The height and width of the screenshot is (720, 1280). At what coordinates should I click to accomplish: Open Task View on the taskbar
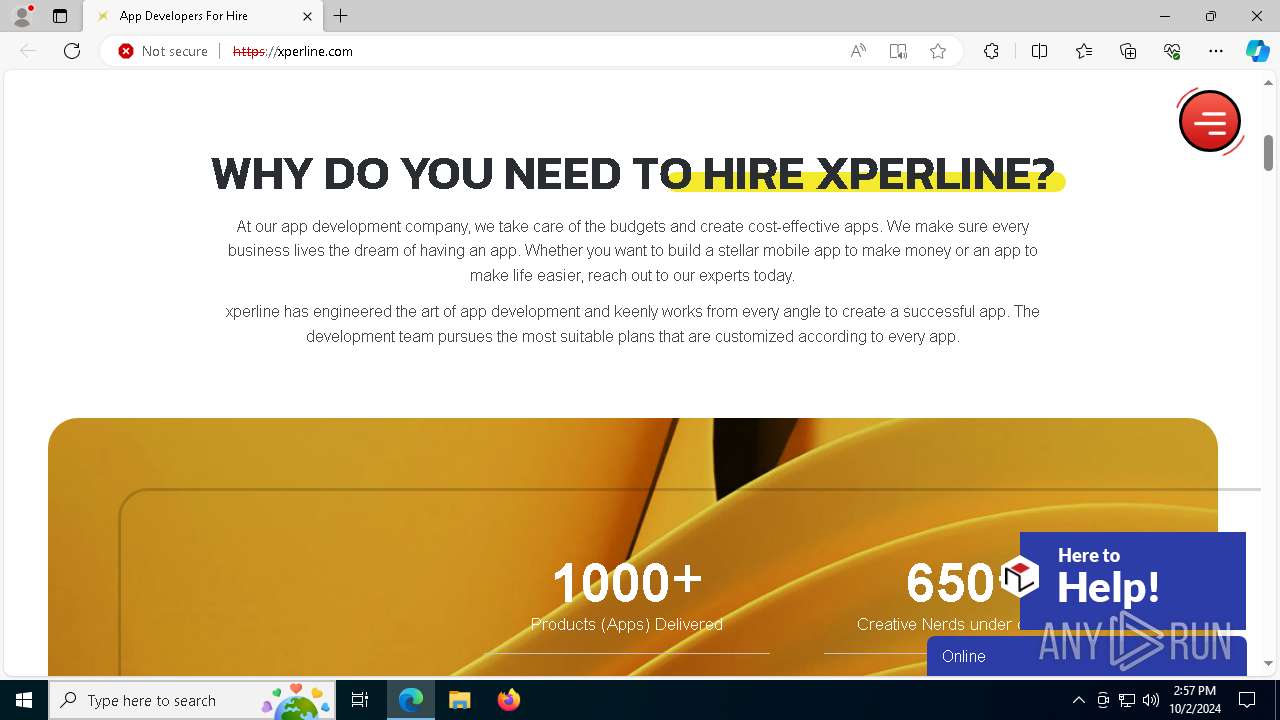(x=360, y=700)
